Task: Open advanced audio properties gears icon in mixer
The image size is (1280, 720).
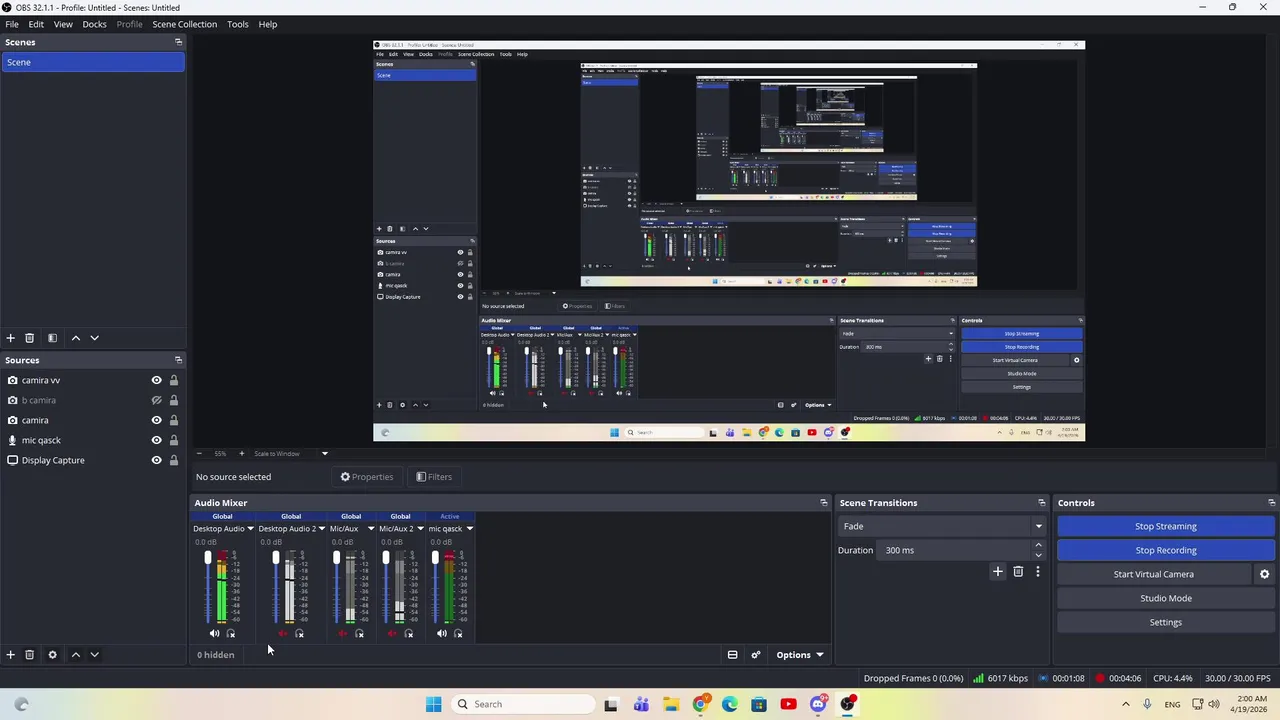Action: click(x=756, y=655)
